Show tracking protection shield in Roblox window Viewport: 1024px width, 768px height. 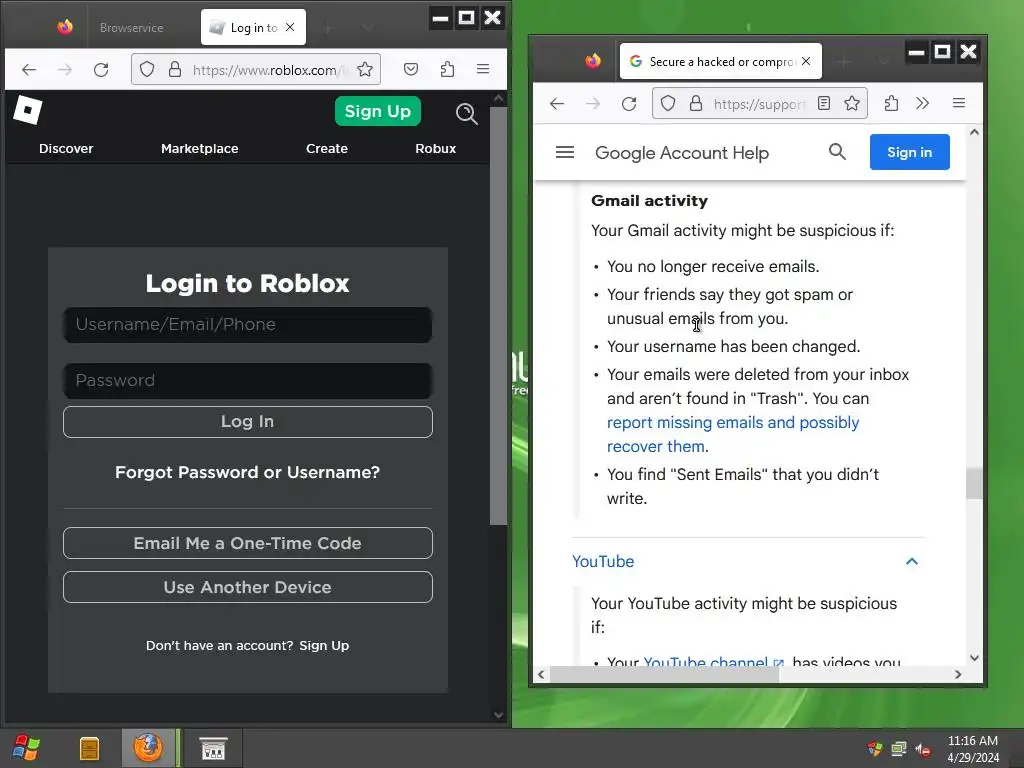147,69
